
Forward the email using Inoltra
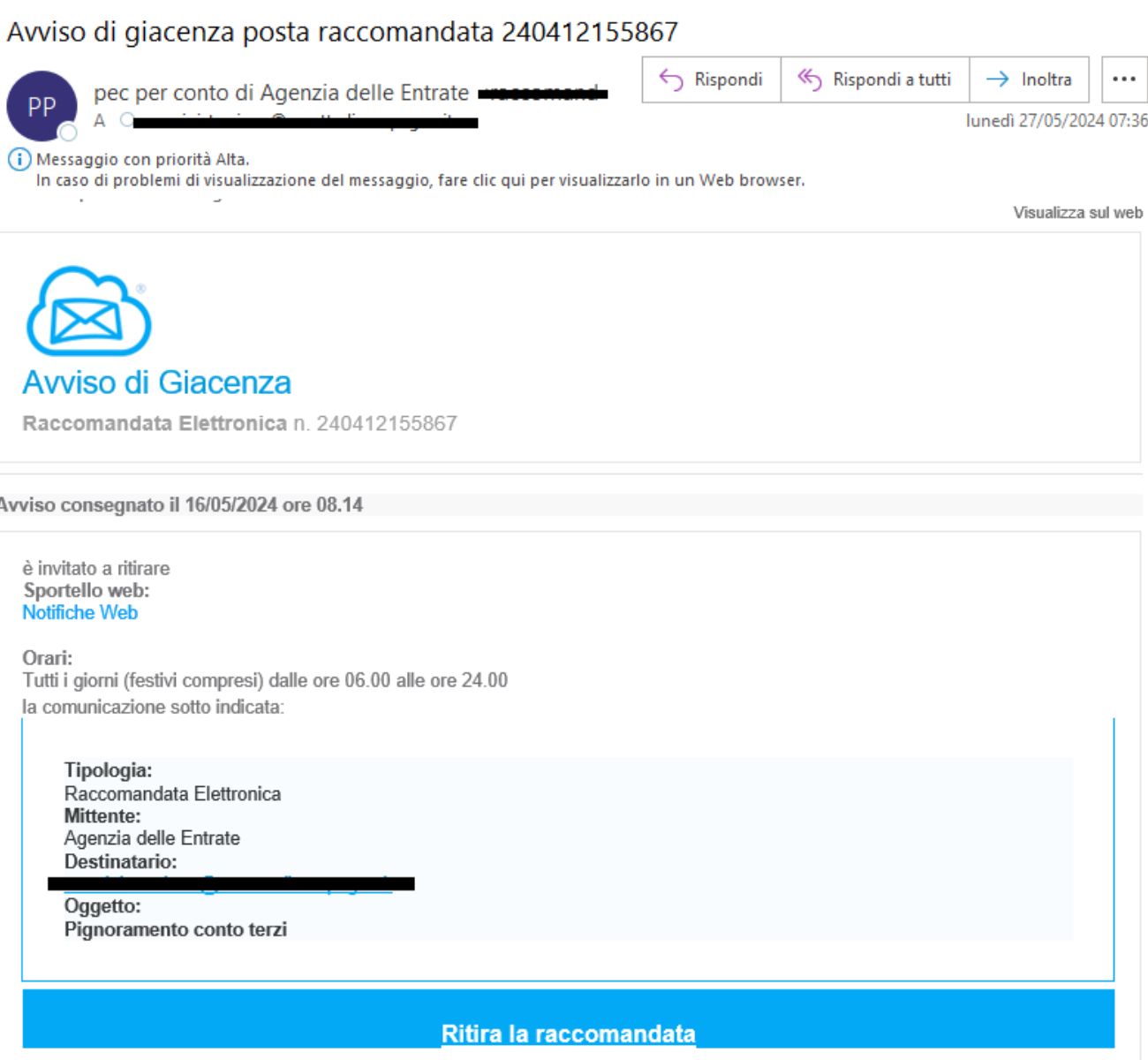[1029, 79]
